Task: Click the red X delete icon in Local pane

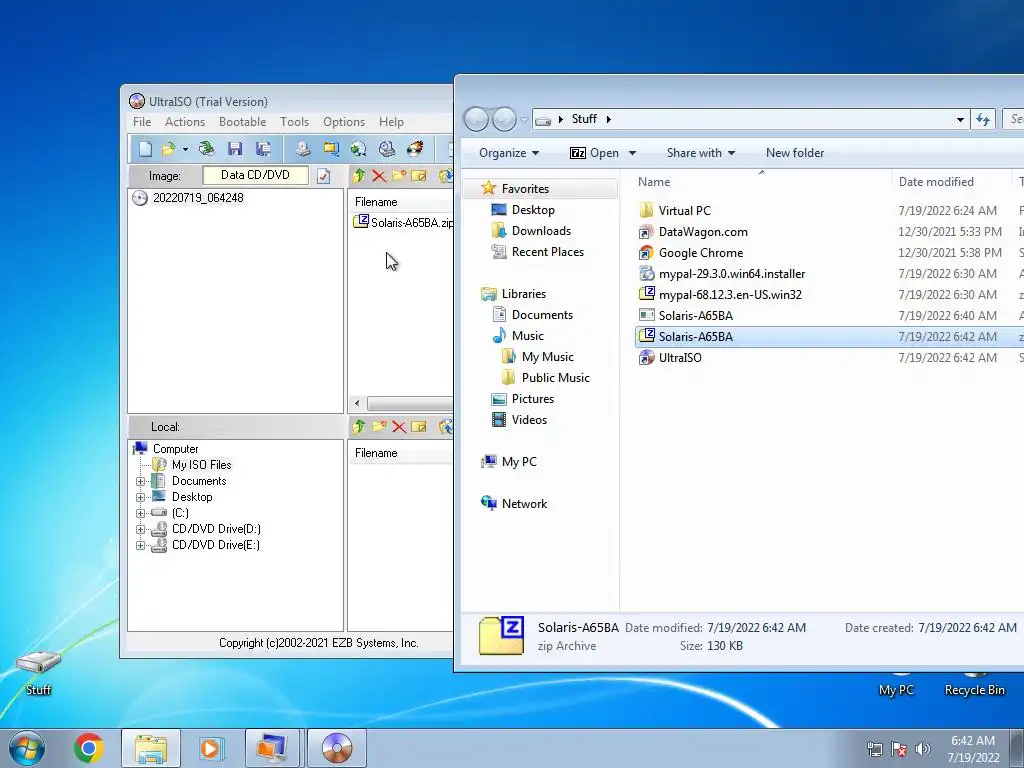Action: (399, 427)
